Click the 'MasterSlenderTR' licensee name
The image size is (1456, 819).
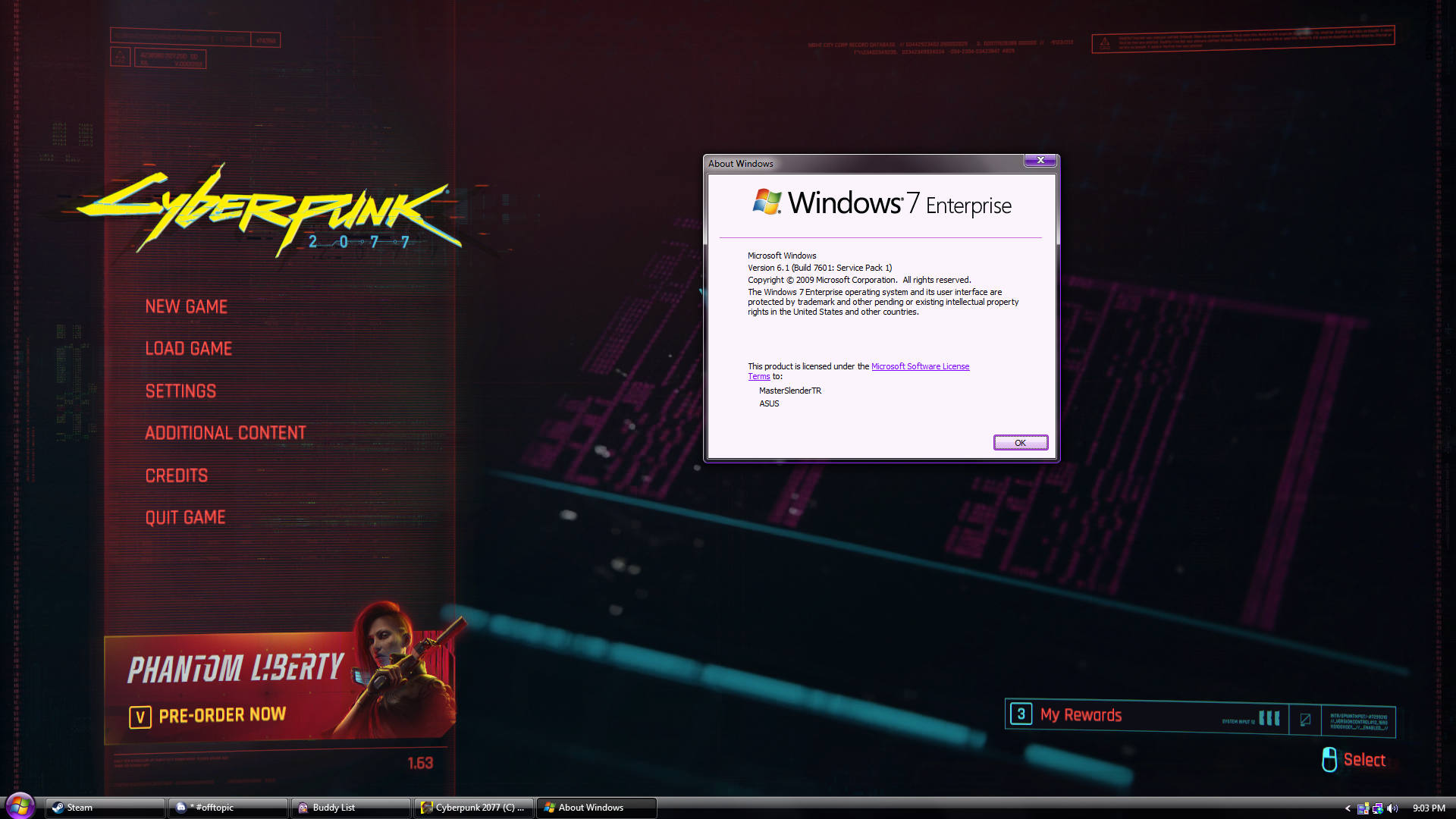[790, 391]
